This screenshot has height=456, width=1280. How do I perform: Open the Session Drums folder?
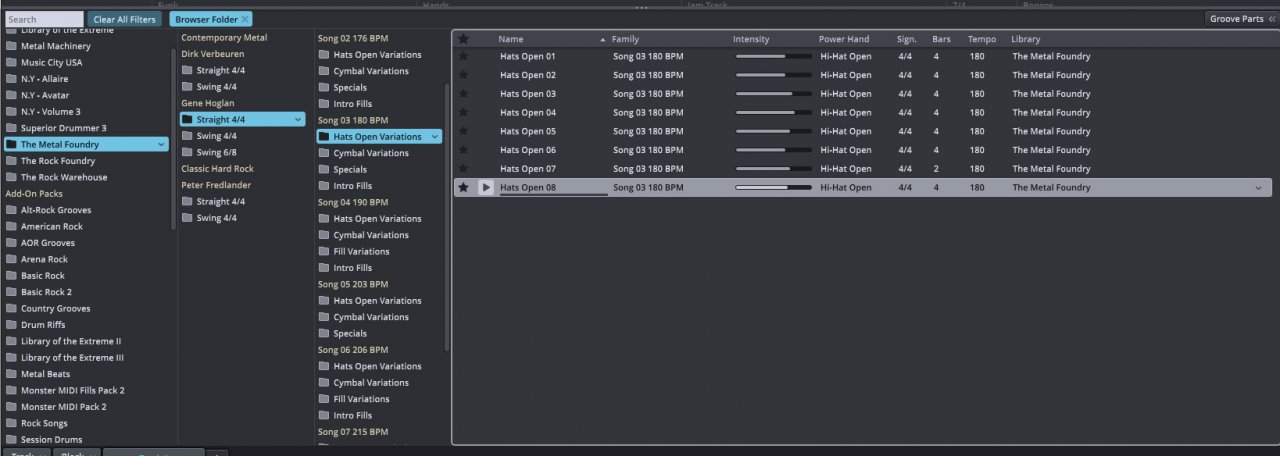coord(44,439)
